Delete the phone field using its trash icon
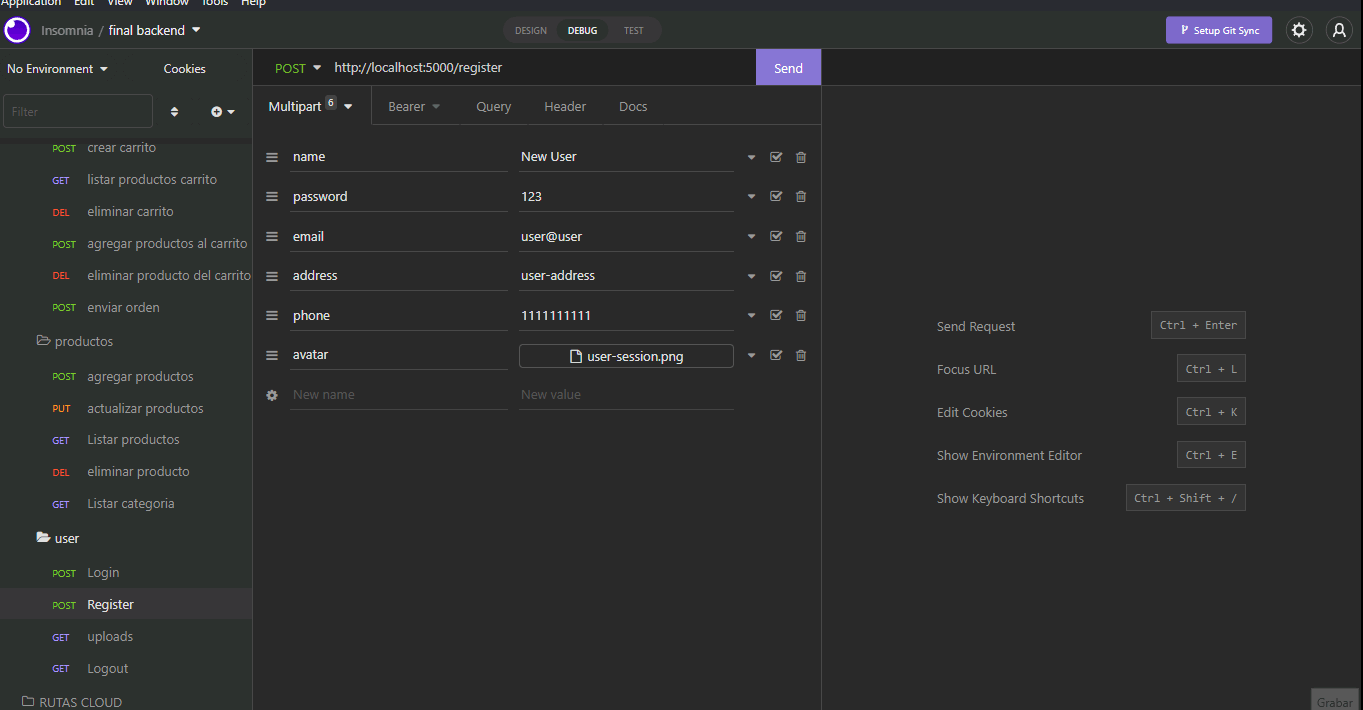This screenshot has width=1363, height=710. (800, 315)
